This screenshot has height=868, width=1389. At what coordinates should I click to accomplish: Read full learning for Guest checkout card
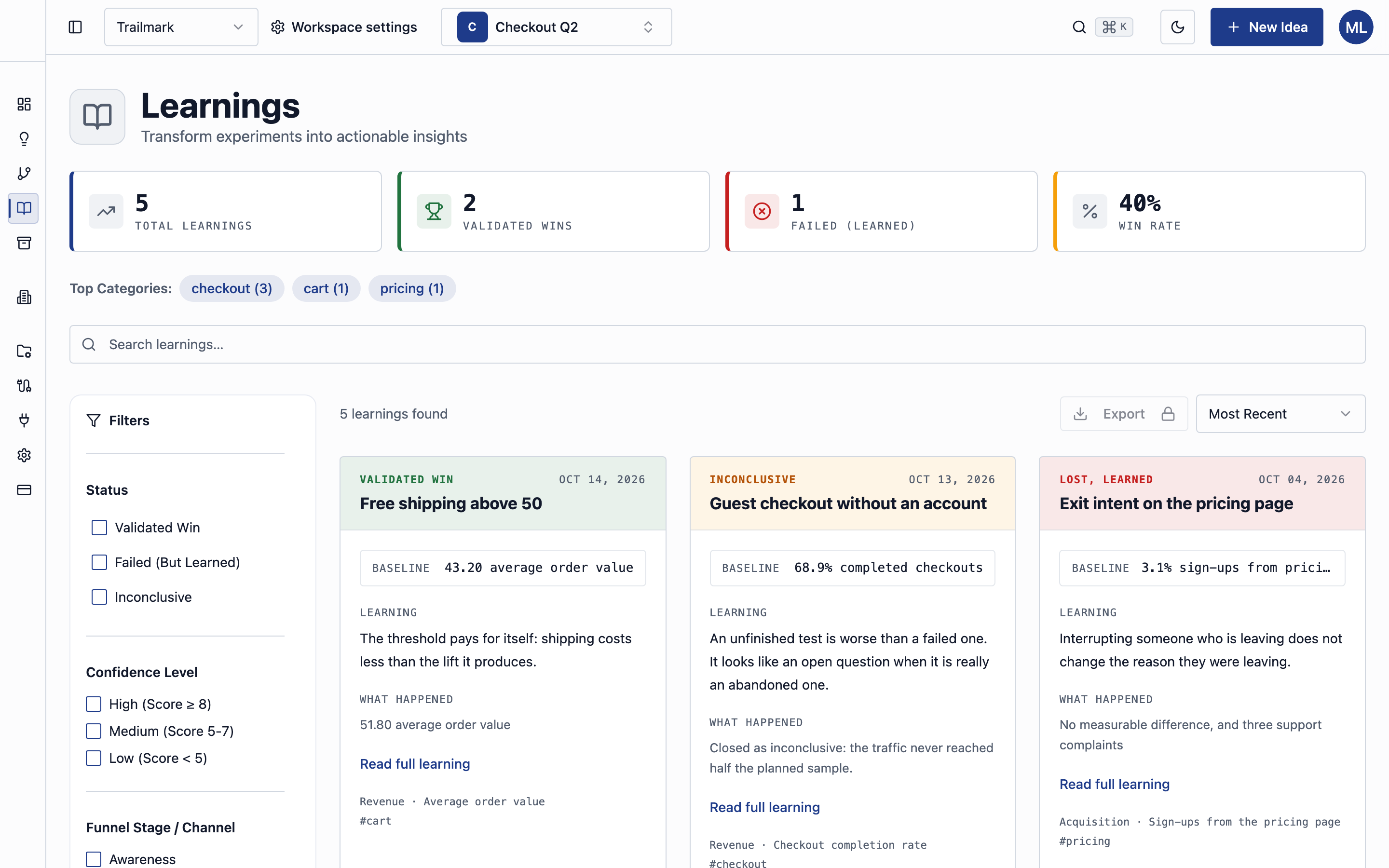coord(764,807)
